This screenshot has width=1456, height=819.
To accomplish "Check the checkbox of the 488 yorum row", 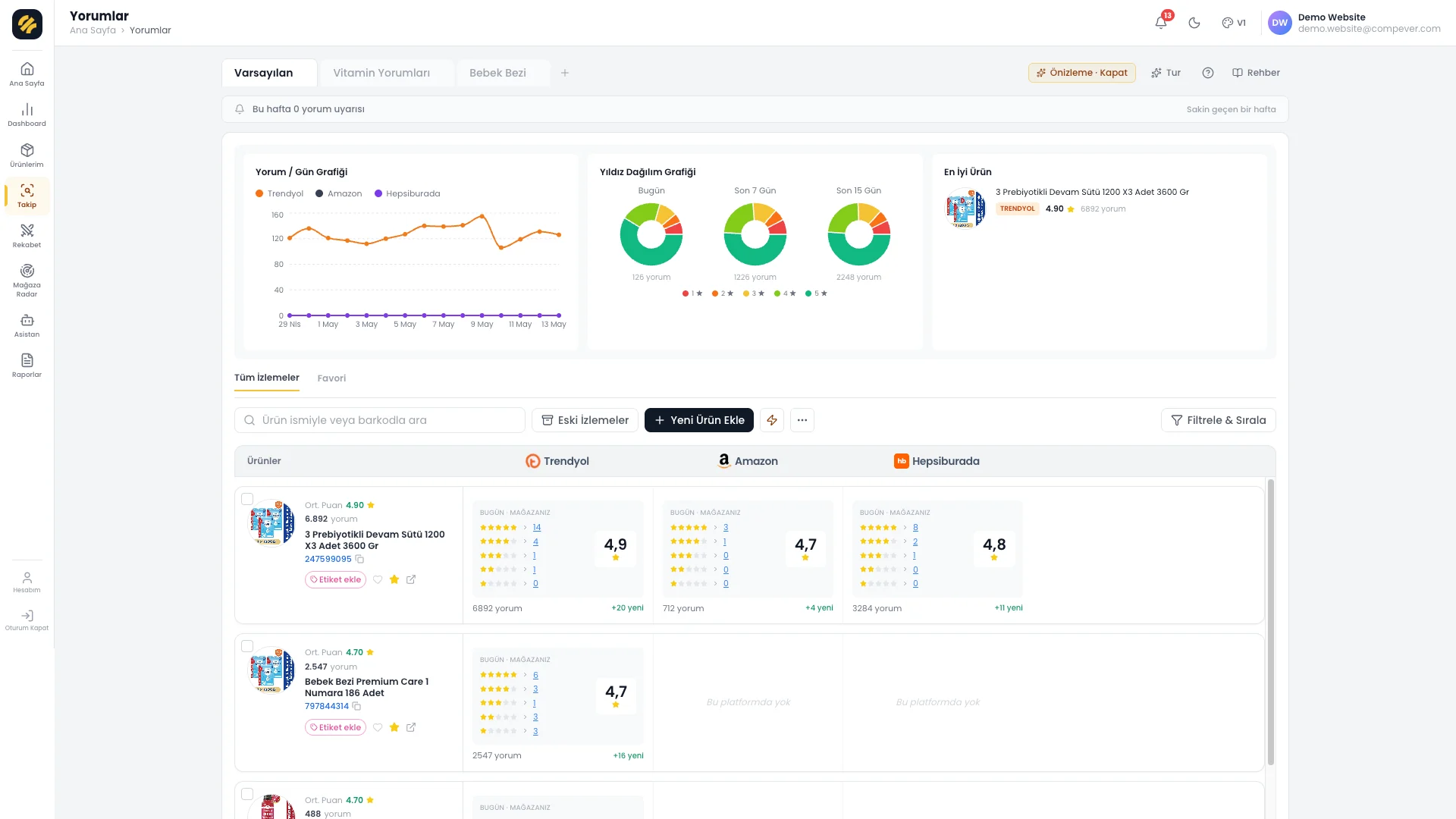I will (x=247, y=794).
